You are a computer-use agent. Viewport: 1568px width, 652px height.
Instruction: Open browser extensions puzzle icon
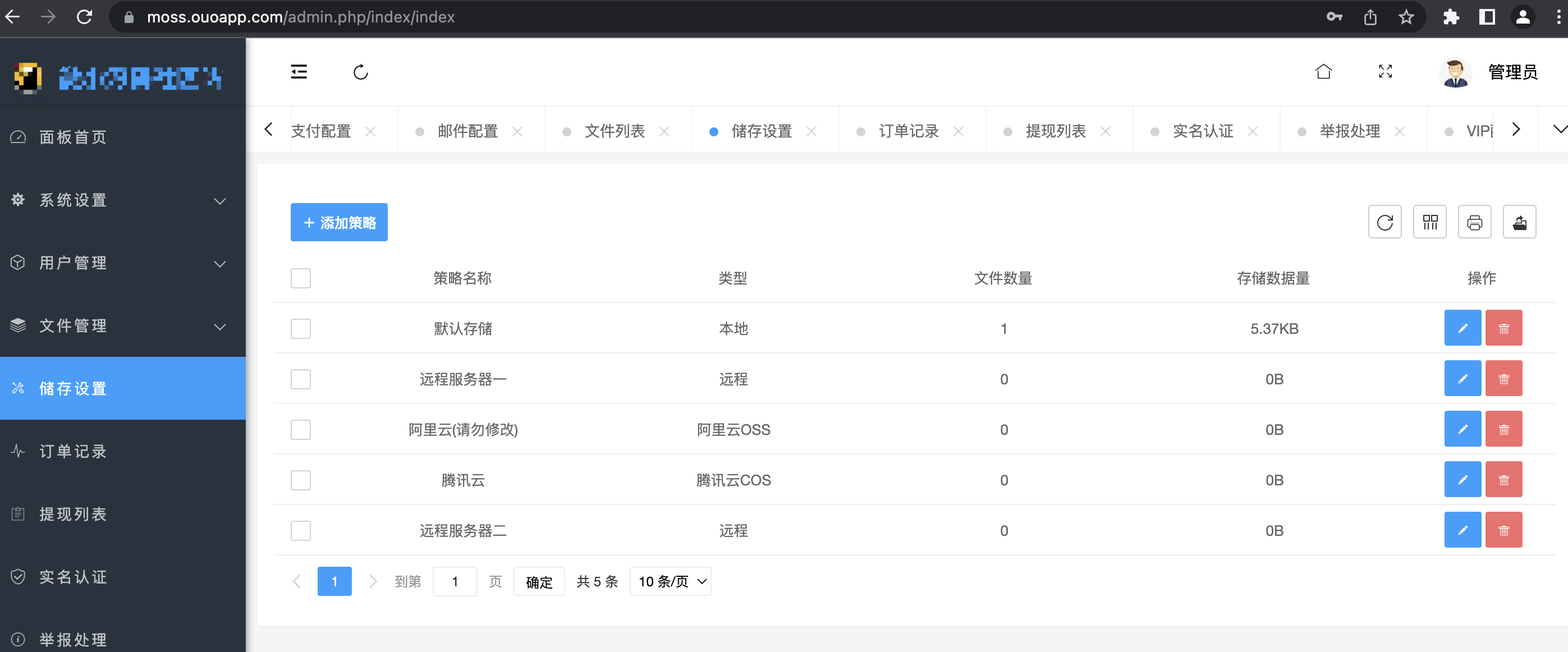(1451, 17)
